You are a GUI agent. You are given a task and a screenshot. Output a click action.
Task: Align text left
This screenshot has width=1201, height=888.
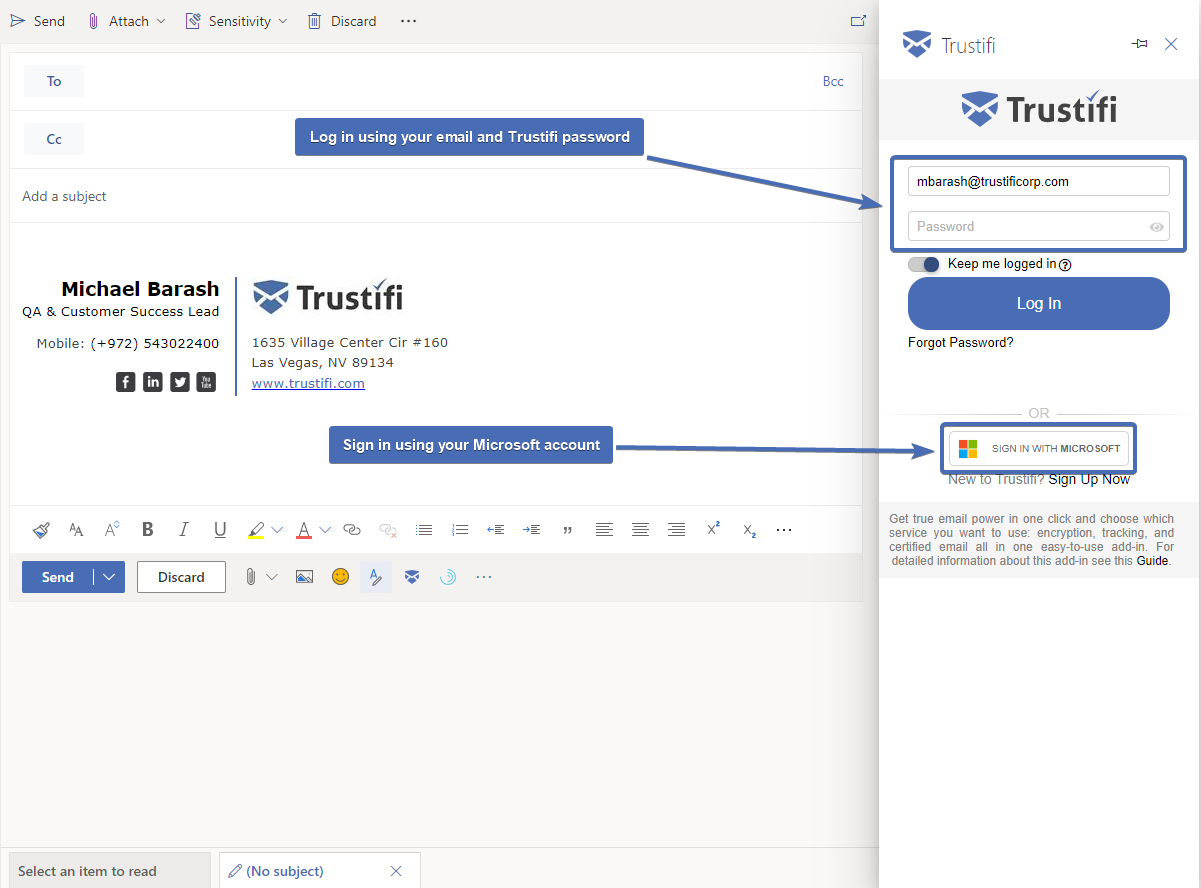pyautogui.click(x=604, y=530)
